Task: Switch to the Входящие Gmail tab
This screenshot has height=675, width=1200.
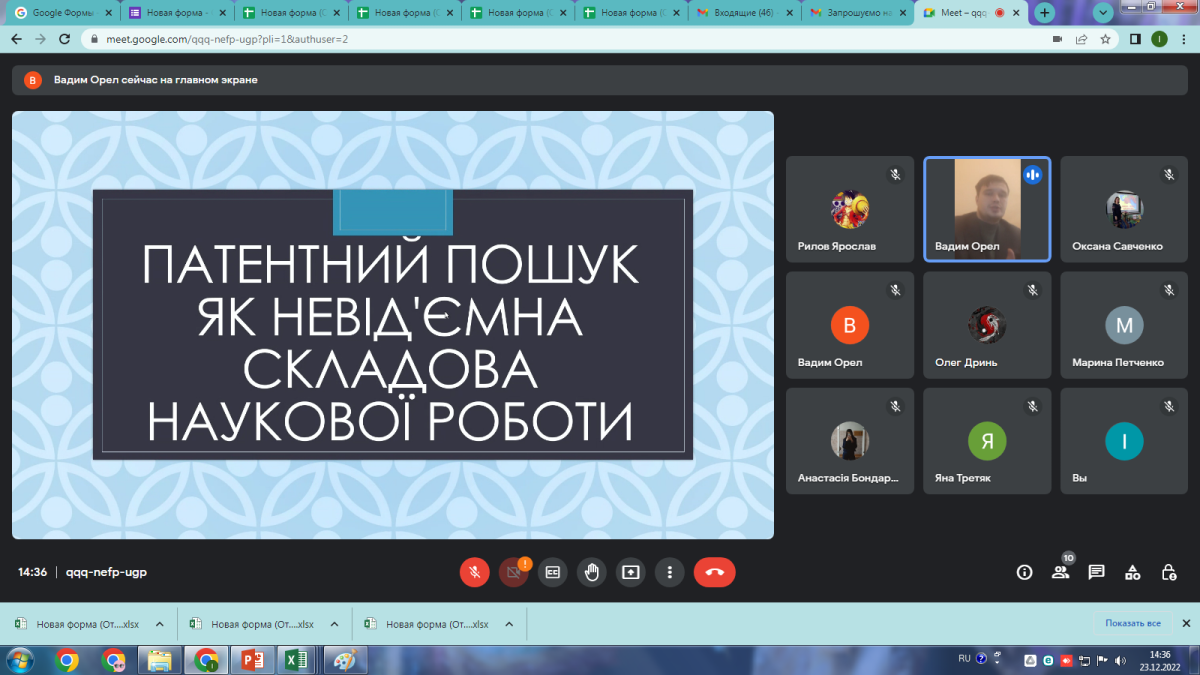Action: (744, 13)
